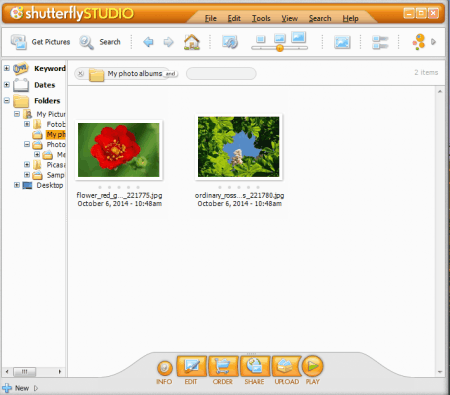
Task: Select the medium thumbnail size icon
Action: click(x=279, y=38)
